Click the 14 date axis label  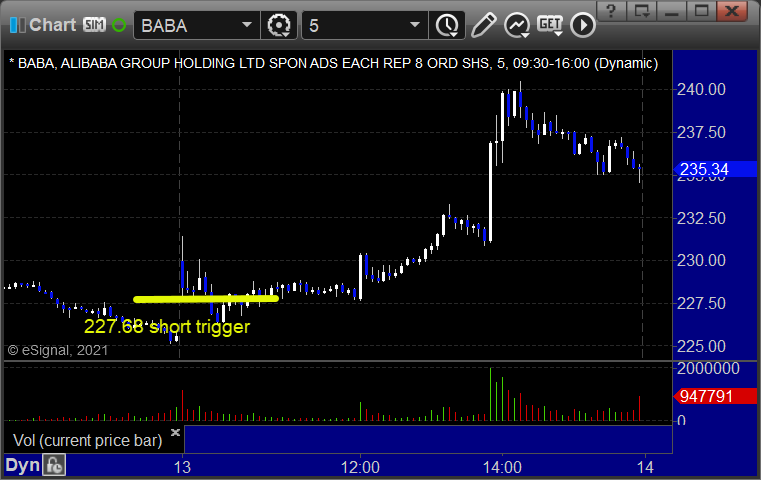click(x=645, y=467)
